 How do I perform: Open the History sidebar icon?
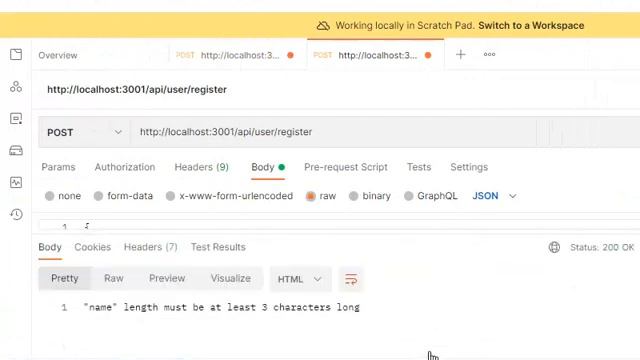[x=16, y=214]
